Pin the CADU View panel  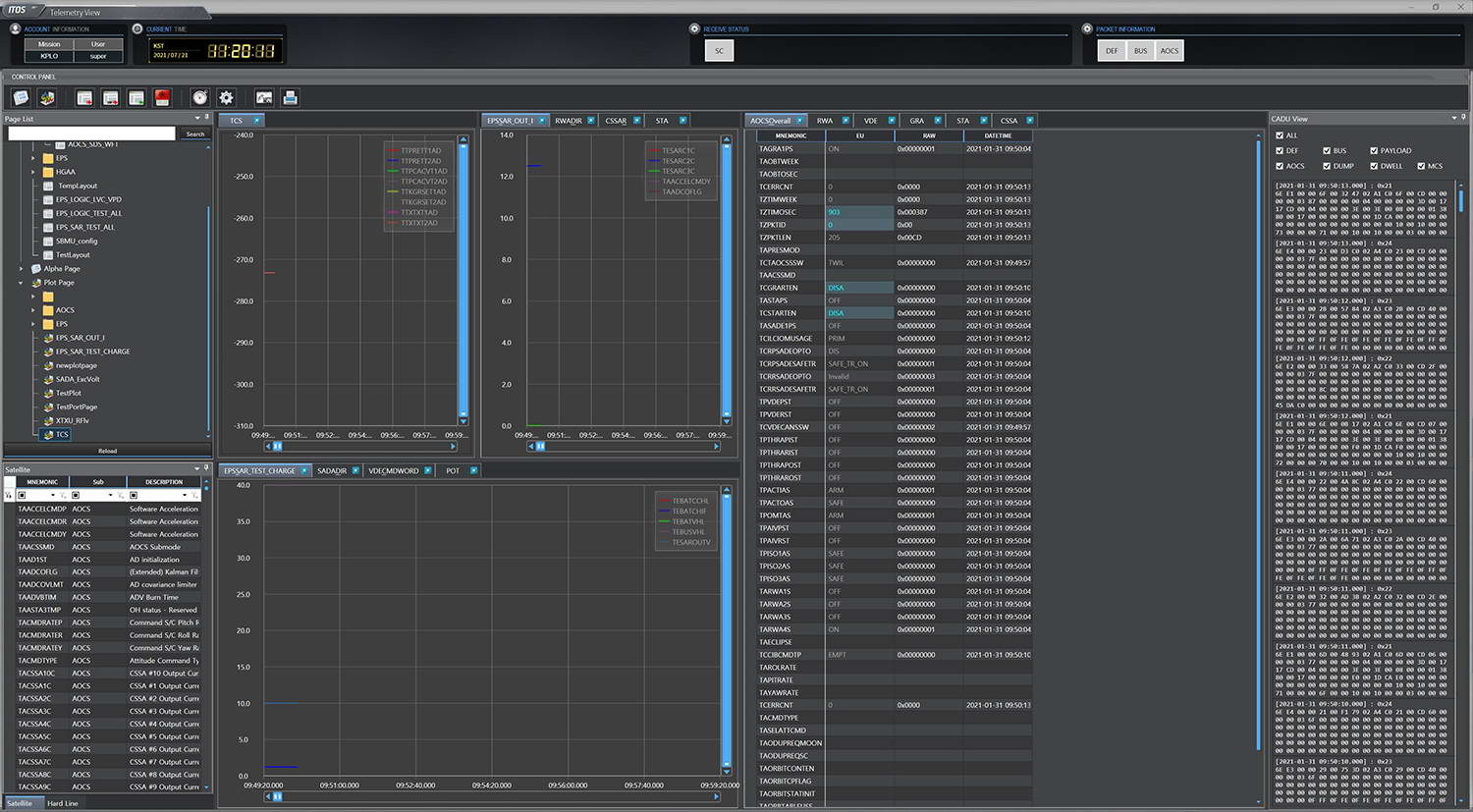tap(1462, 118)
